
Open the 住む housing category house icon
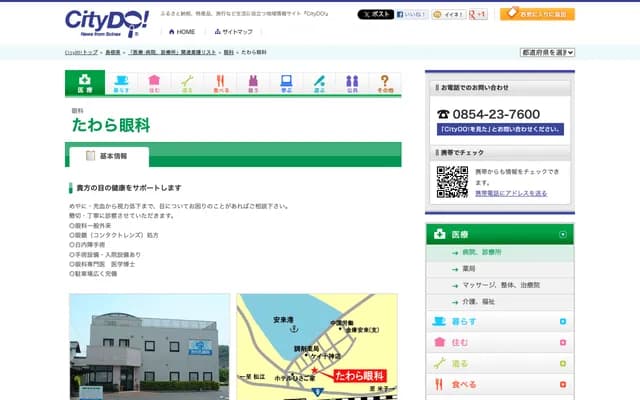tap(154, 83)
